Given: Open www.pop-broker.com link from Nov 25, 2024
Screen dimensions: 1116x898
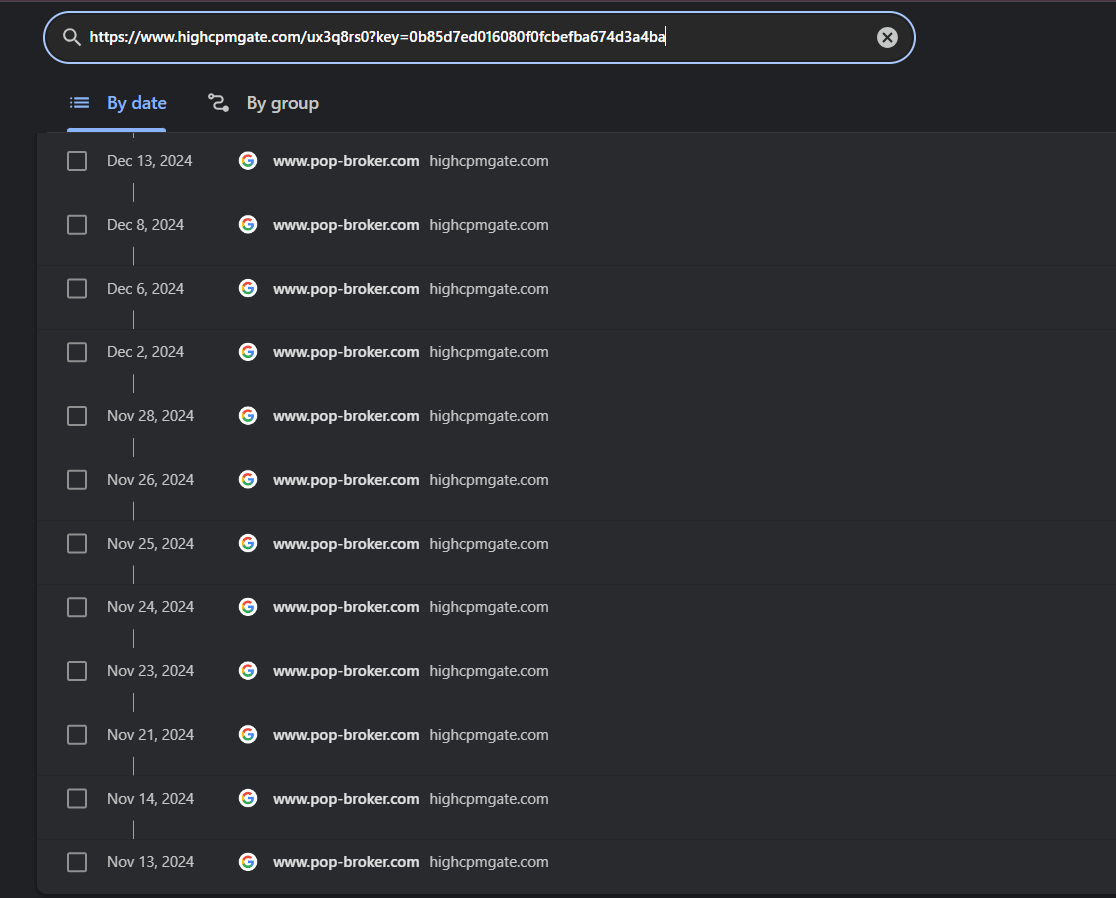Looking at the screenshot, I should coord(346,544).
